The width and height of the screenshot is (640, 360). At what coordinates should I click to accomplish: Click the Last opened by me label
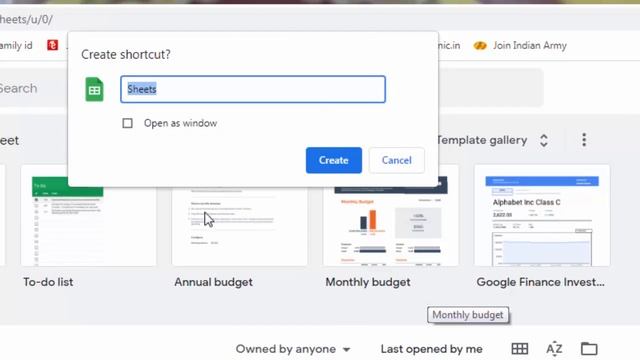[431, 349]
